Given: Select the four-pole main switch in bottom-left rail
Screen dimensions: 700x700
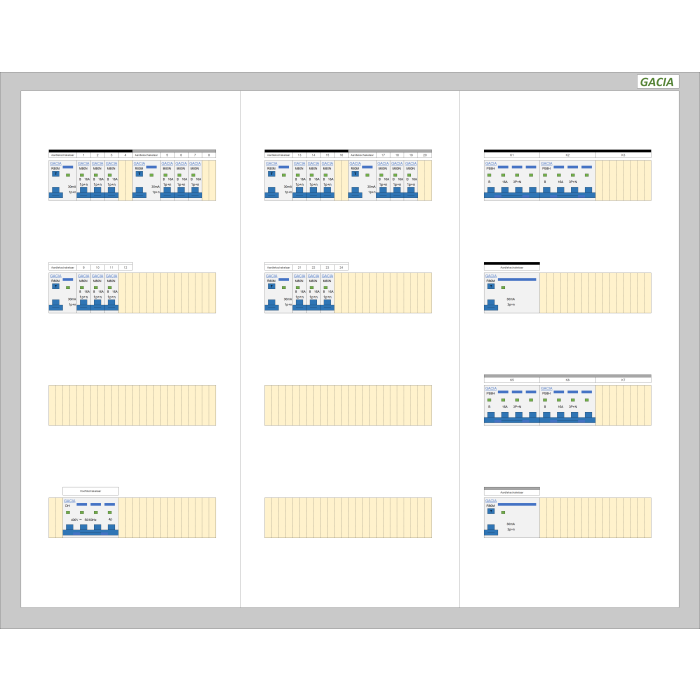Looking at the screenshot, I should pyautogui.click(x=90, y=518).
